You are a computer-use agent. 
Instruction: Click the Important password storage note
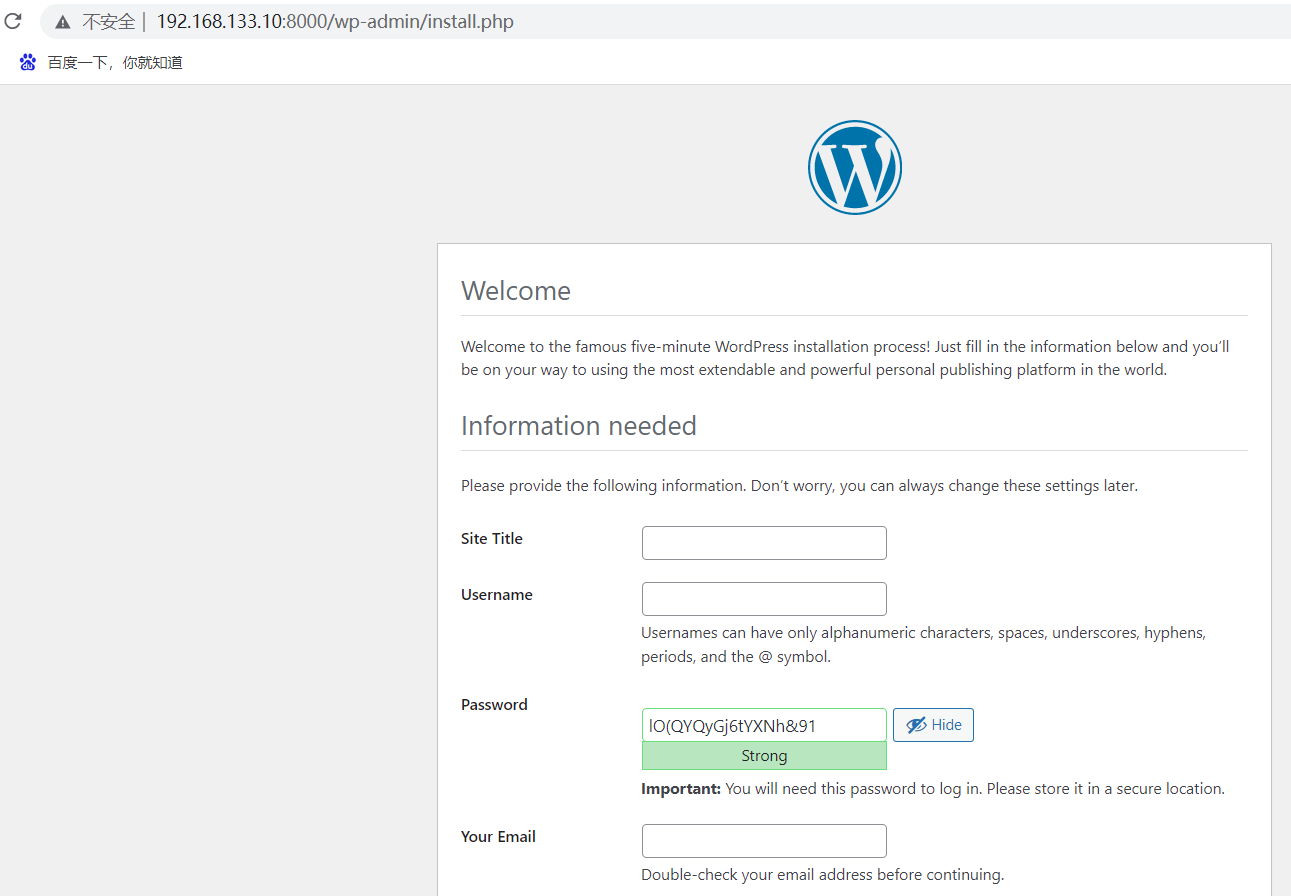933,788
